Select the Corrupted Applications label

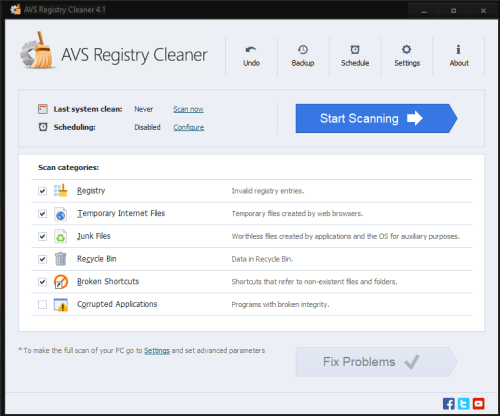117,304
